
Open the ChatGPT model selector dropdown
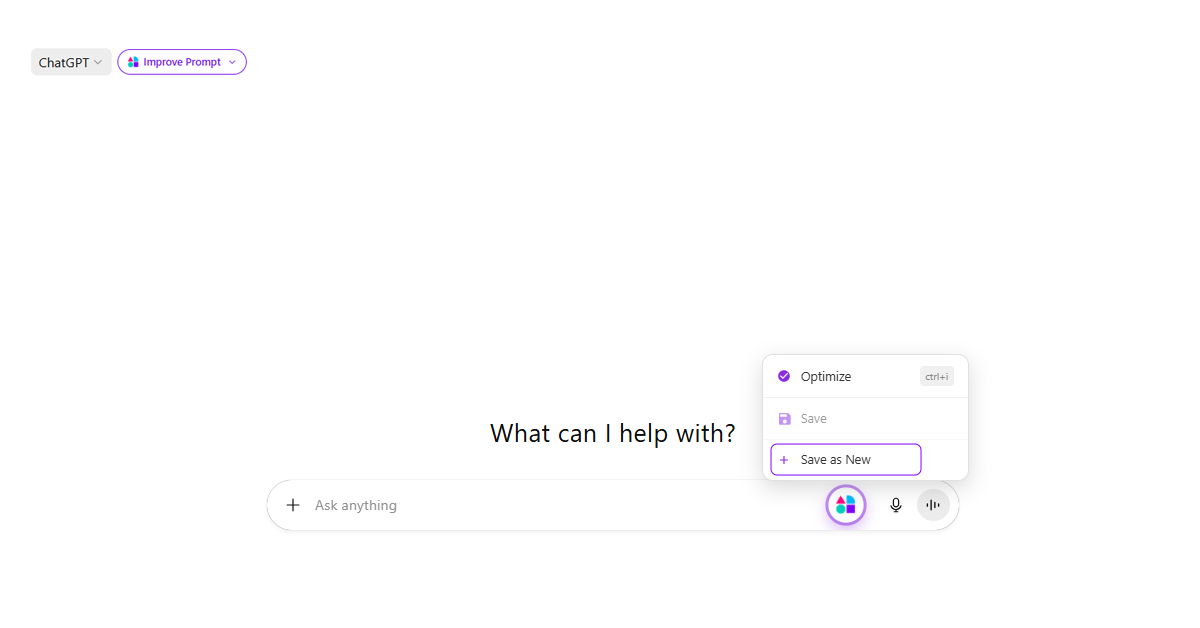pyautogui.click(x=70, y=61)
